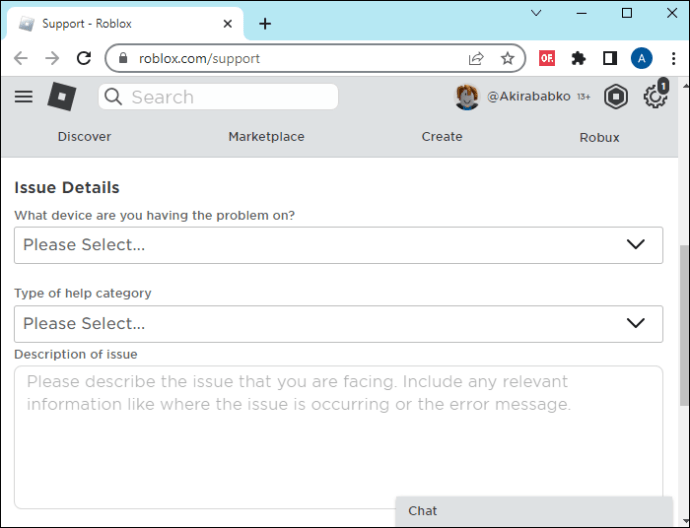The image size is (690, 528).
Task: Click the Issue Details heading
Action: (67, 187)
